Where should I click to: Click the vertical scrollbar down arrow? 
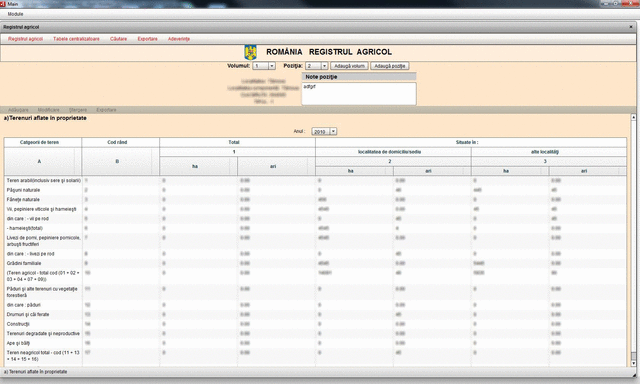coord(633,363)
